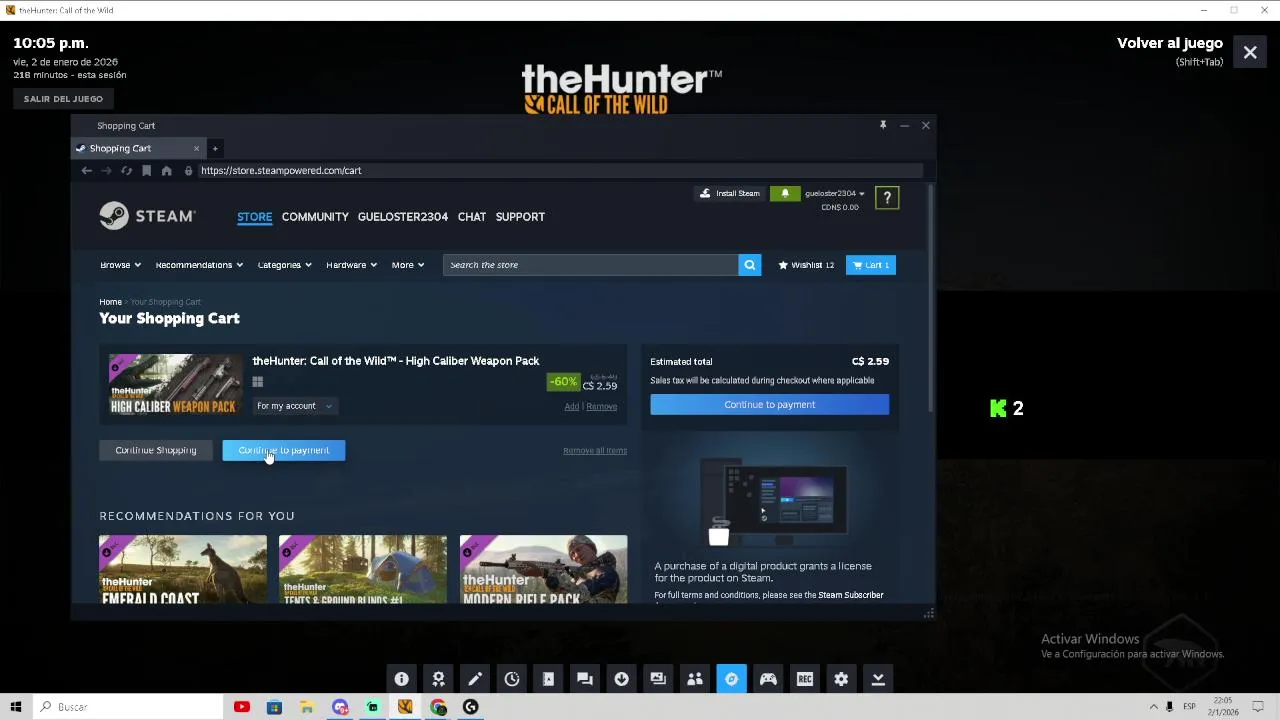Screen dimensions: 1280x720
Task: Expand the More dropdown
Action: (x=408, y=265)
